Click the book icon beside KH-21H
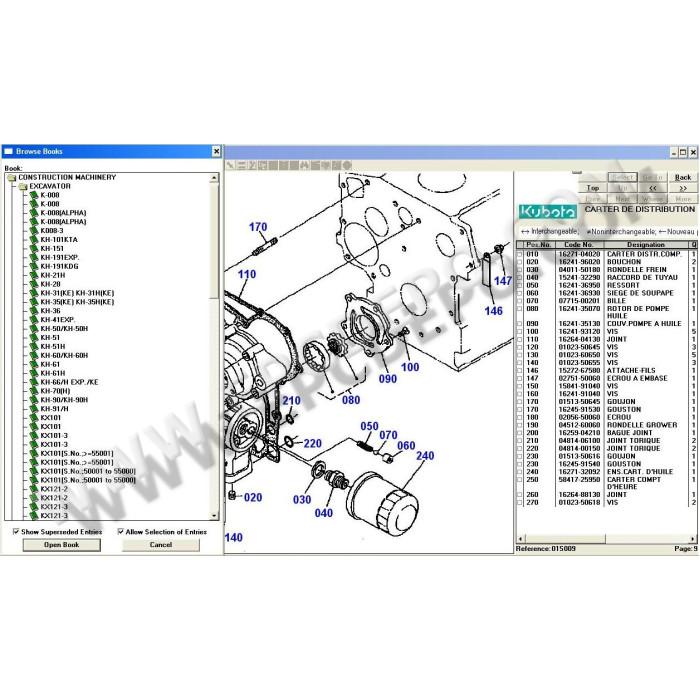This screenshot has height=700, width=700. [34, 275]
